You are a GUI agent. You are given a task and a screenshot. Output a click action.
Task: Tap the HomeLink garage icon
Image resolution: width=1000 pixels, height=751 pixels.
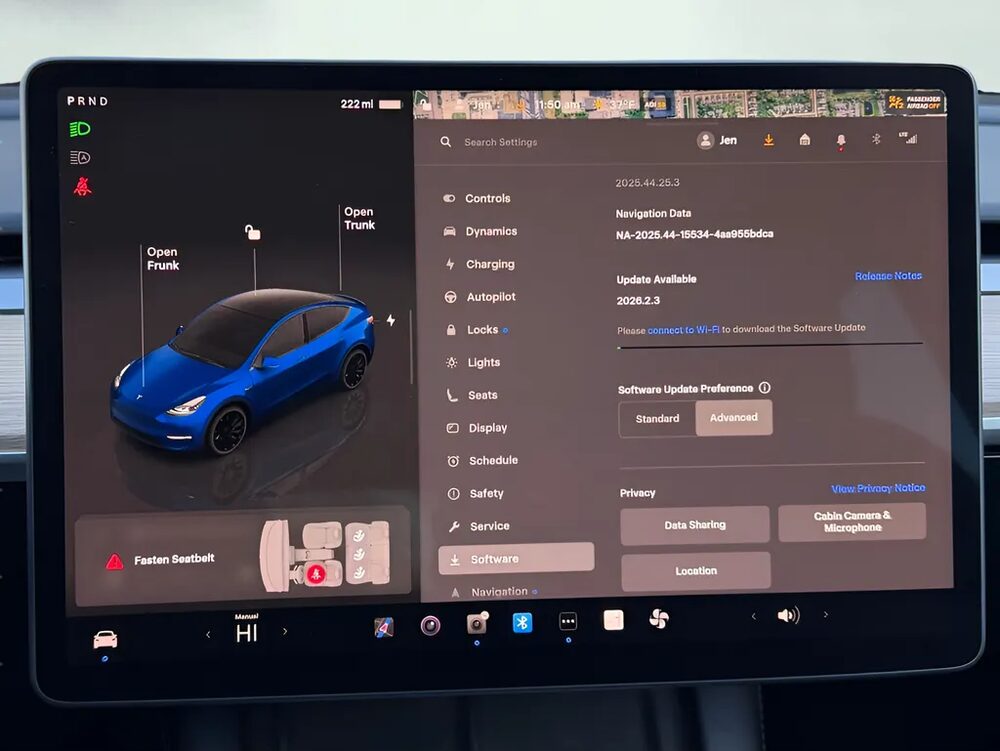tap(805, 140)
